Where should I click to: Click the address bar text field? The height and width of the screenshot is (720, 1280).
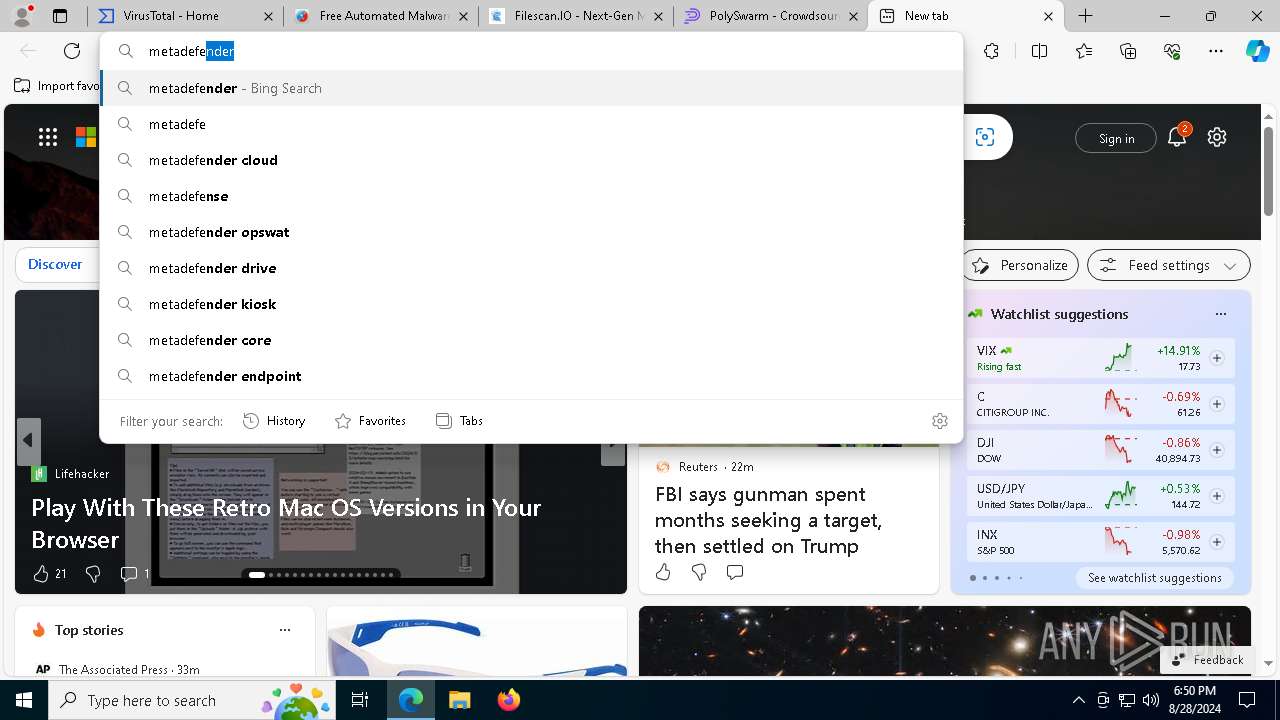click(x=532, y=51)
